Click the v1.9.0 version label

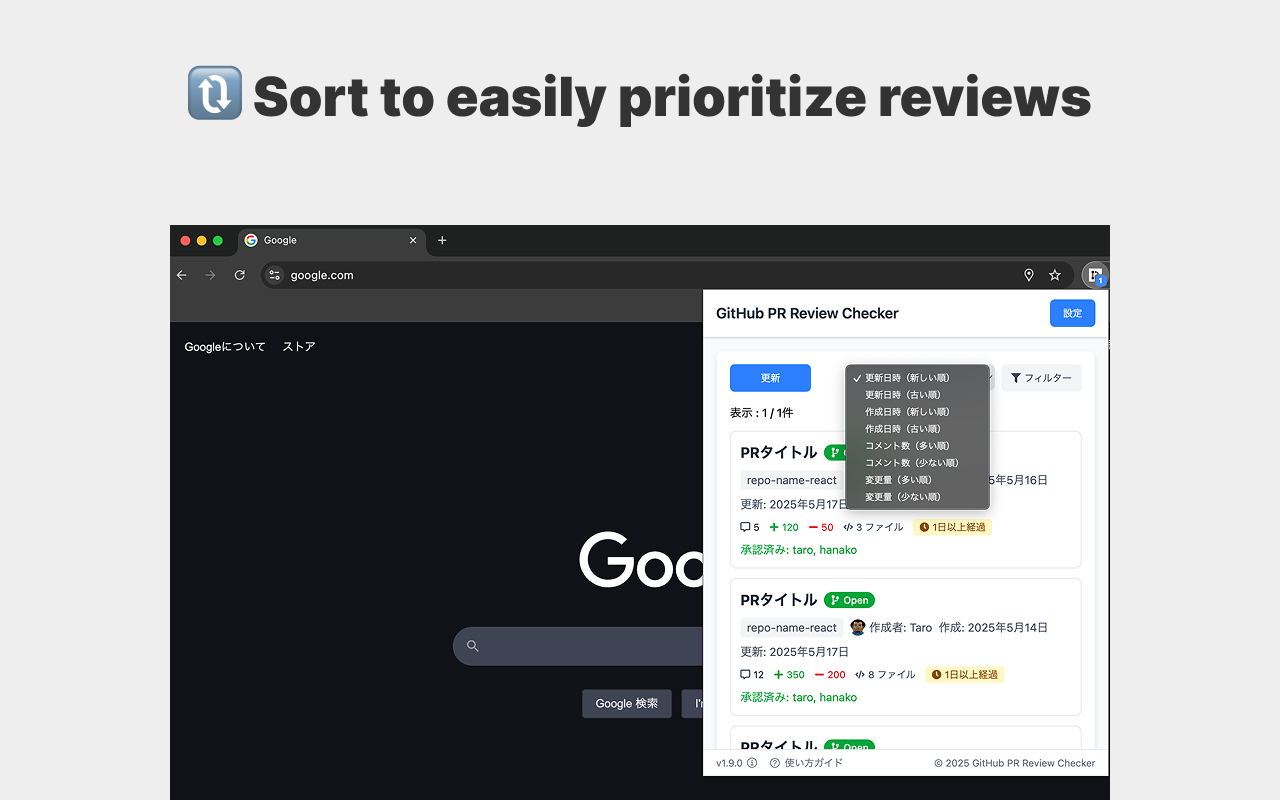click(x=729, y=763)
